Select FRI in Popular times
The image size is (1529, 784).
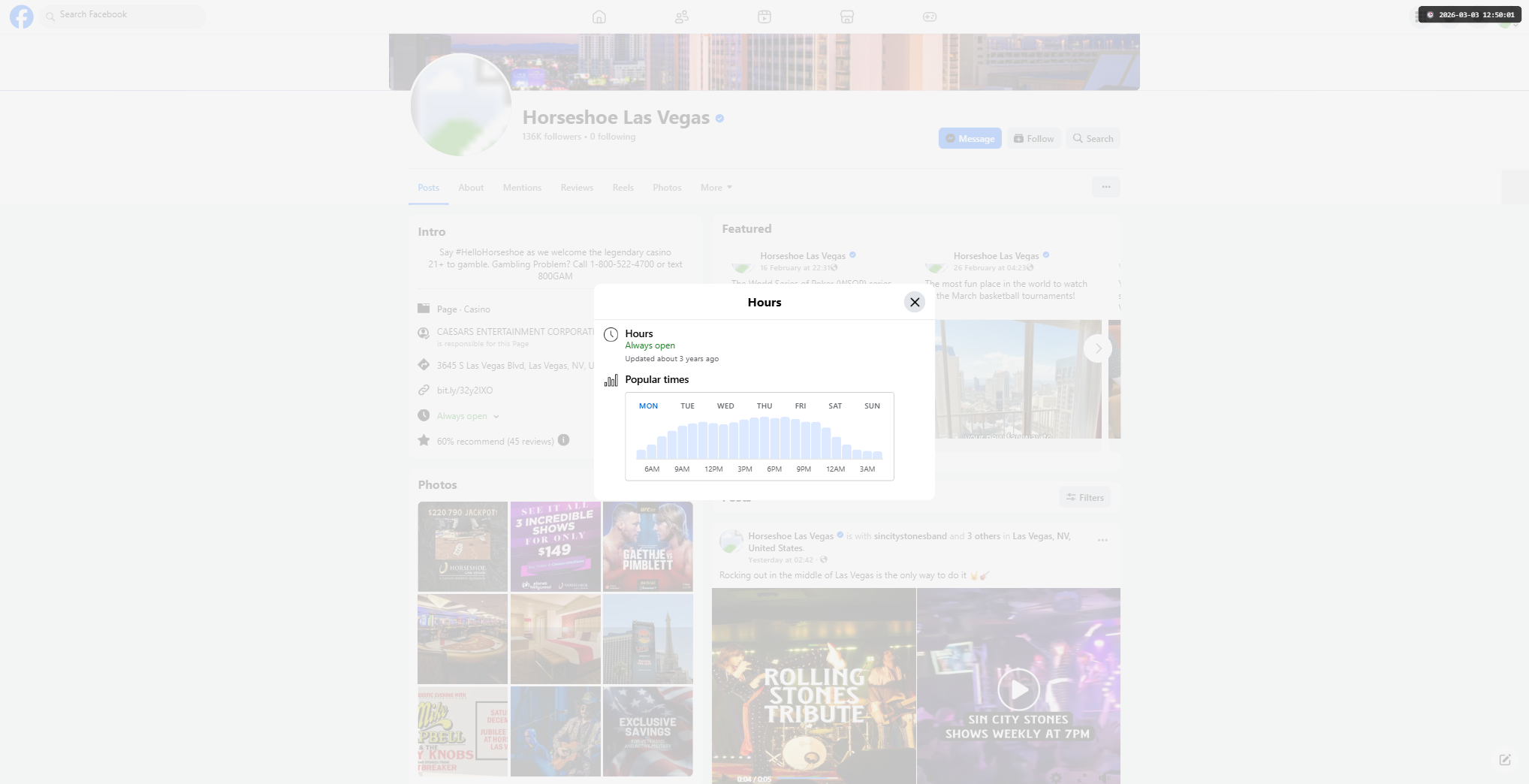tap(801, 406)
